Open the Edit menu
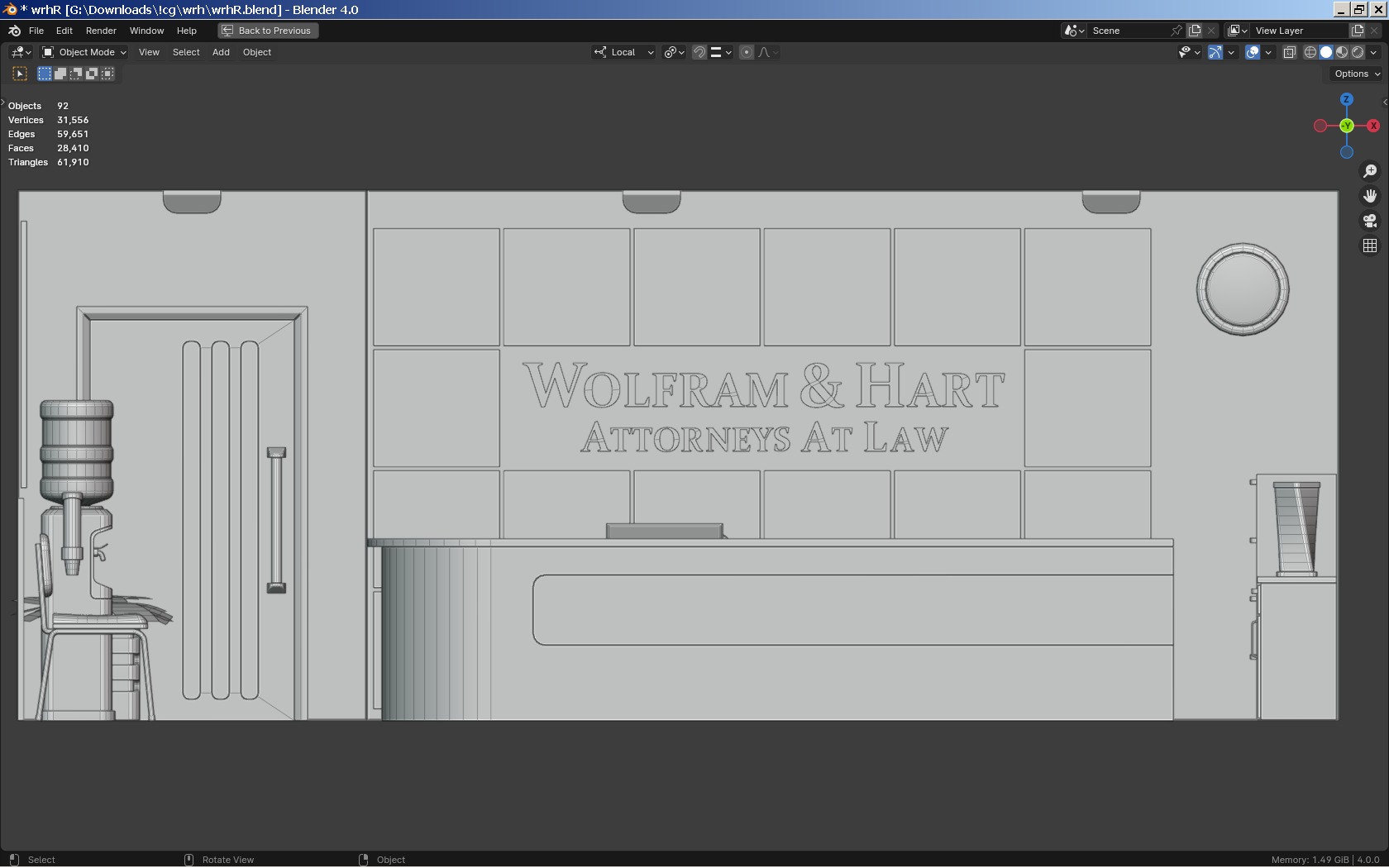The image size is (1389, 868). [64, 31]
